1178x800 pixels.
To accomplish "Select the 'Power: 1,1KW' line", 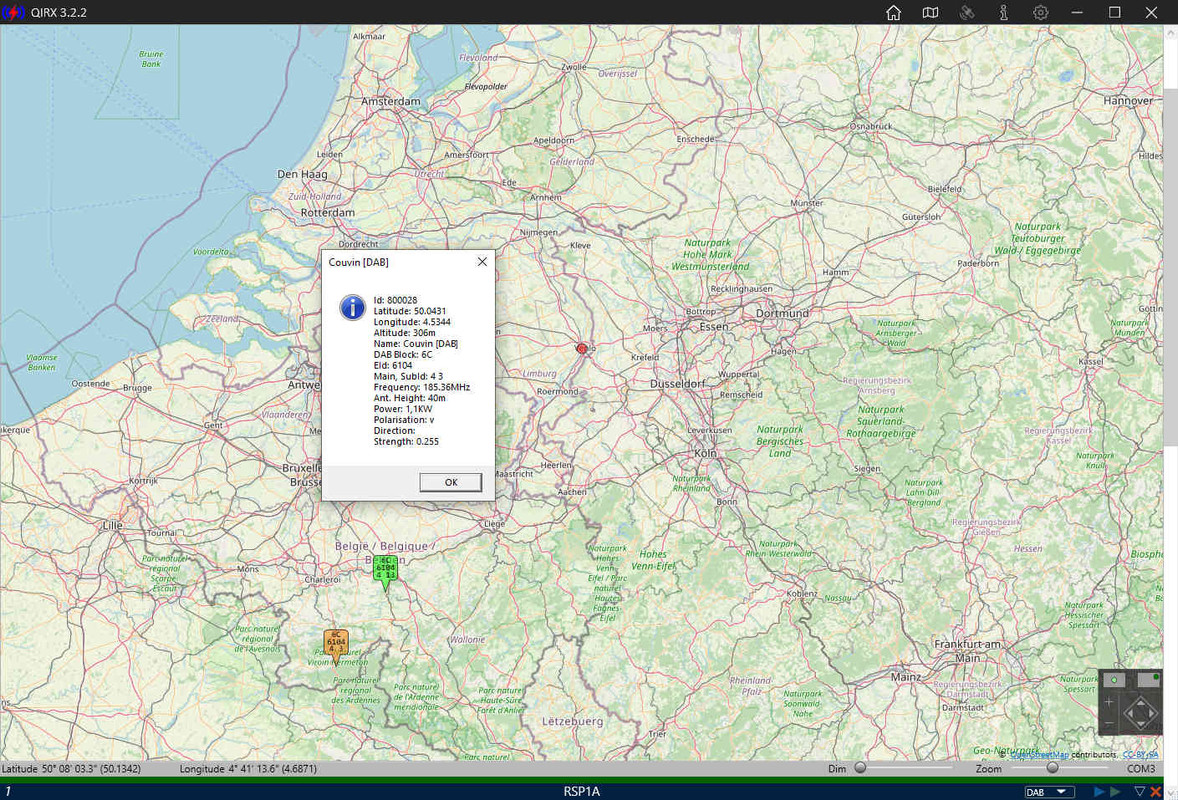I will click(403, 409).
